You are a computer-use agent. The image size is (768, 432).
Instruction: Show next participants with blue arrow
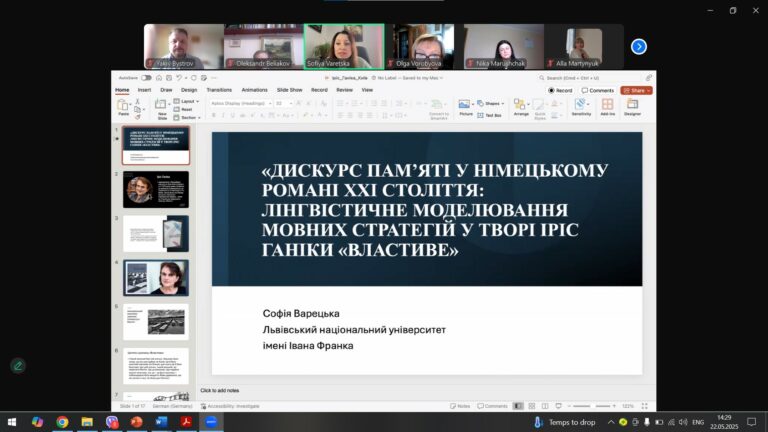[x=639, y=47]
